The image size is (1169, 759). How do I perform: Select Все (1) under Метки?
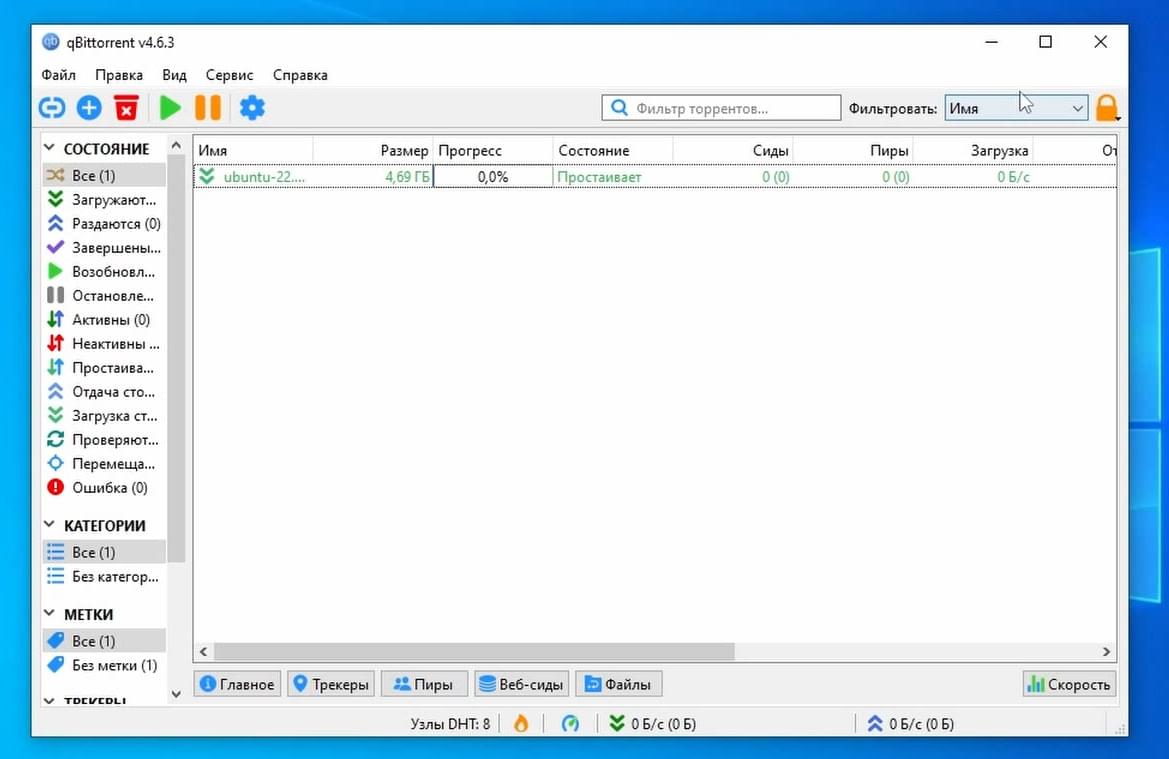tap(104, 641)
